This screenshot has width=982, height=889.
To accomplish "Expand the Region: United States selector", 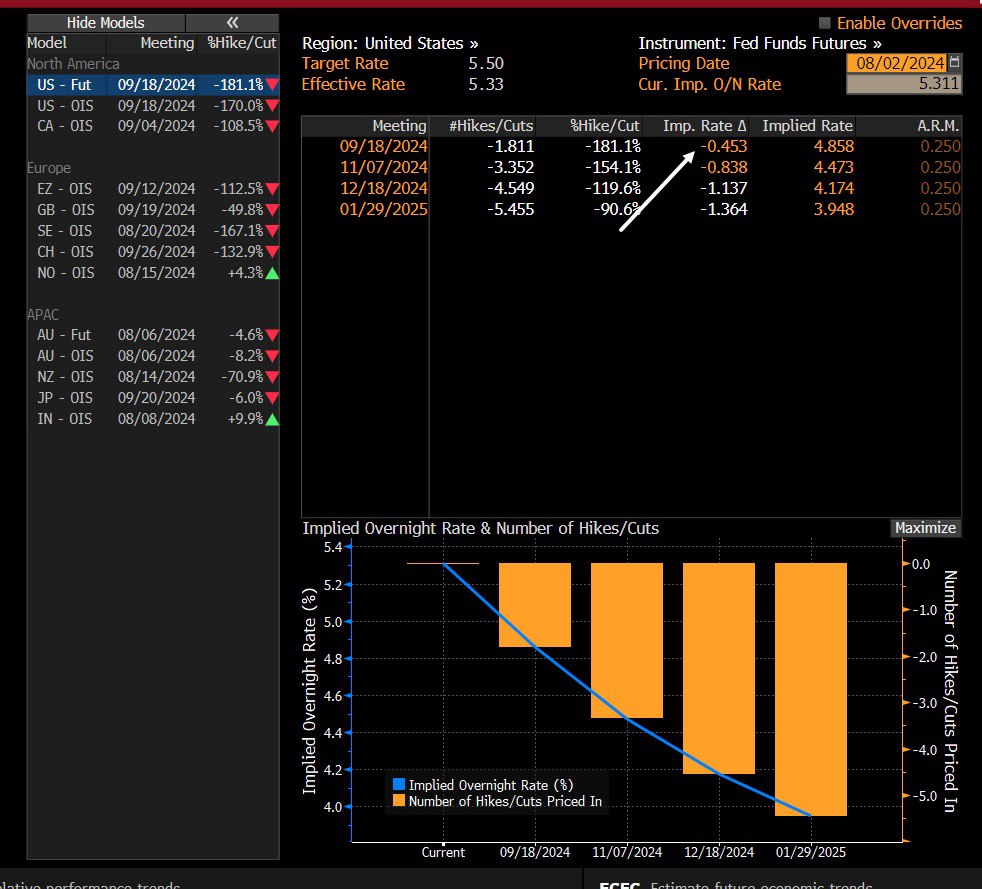I will click(390, 43).
